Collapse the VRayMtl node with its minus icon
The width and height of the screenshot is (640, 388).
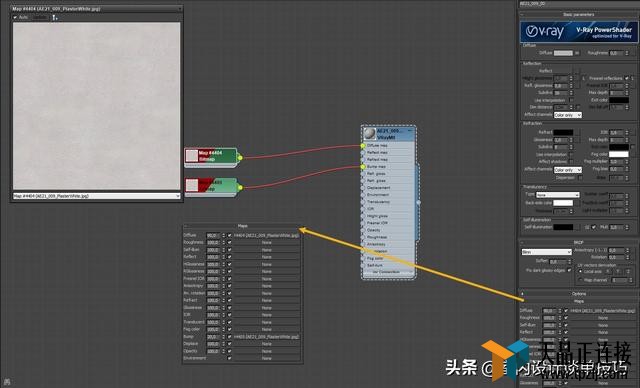tap(410, 131)
